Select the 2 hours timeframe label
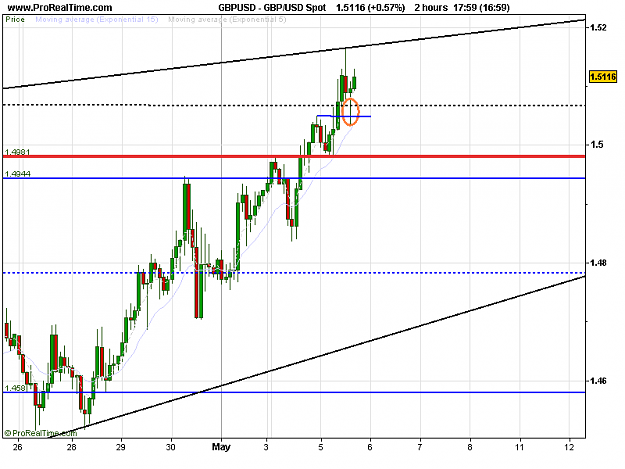Screen dimensions: 625x469 [431, 8]
